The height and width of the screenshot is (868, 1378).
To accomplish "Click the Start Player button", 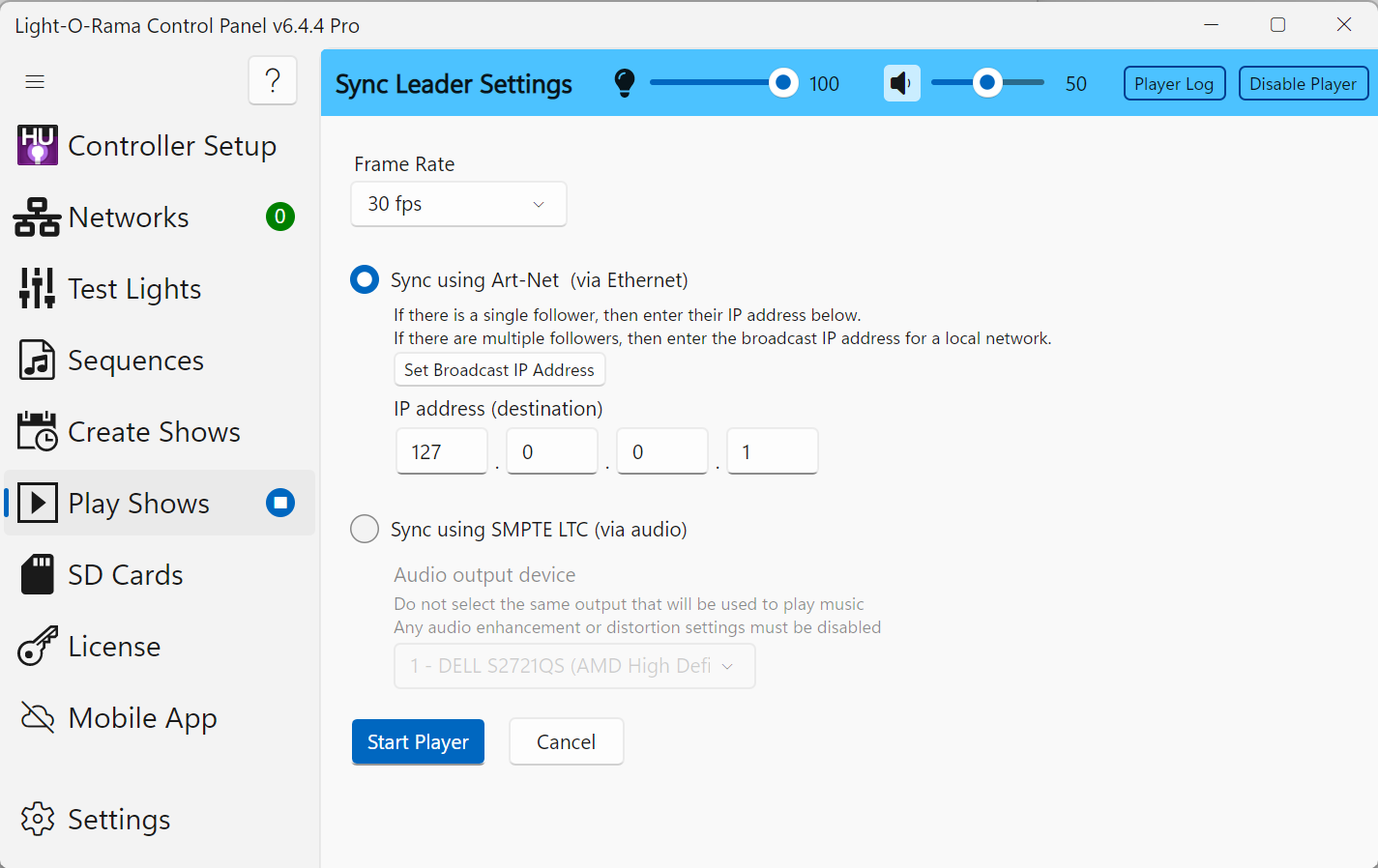I will [418, 742].
